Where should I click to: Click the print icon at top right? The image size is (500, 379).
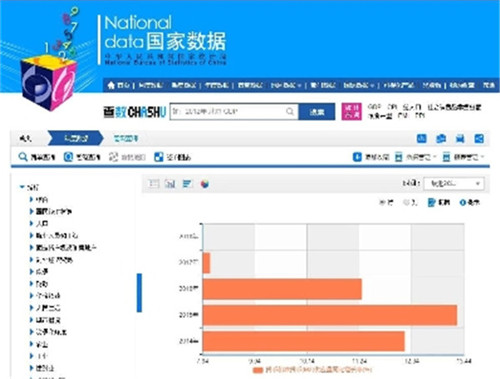click(x=460, y=139)
